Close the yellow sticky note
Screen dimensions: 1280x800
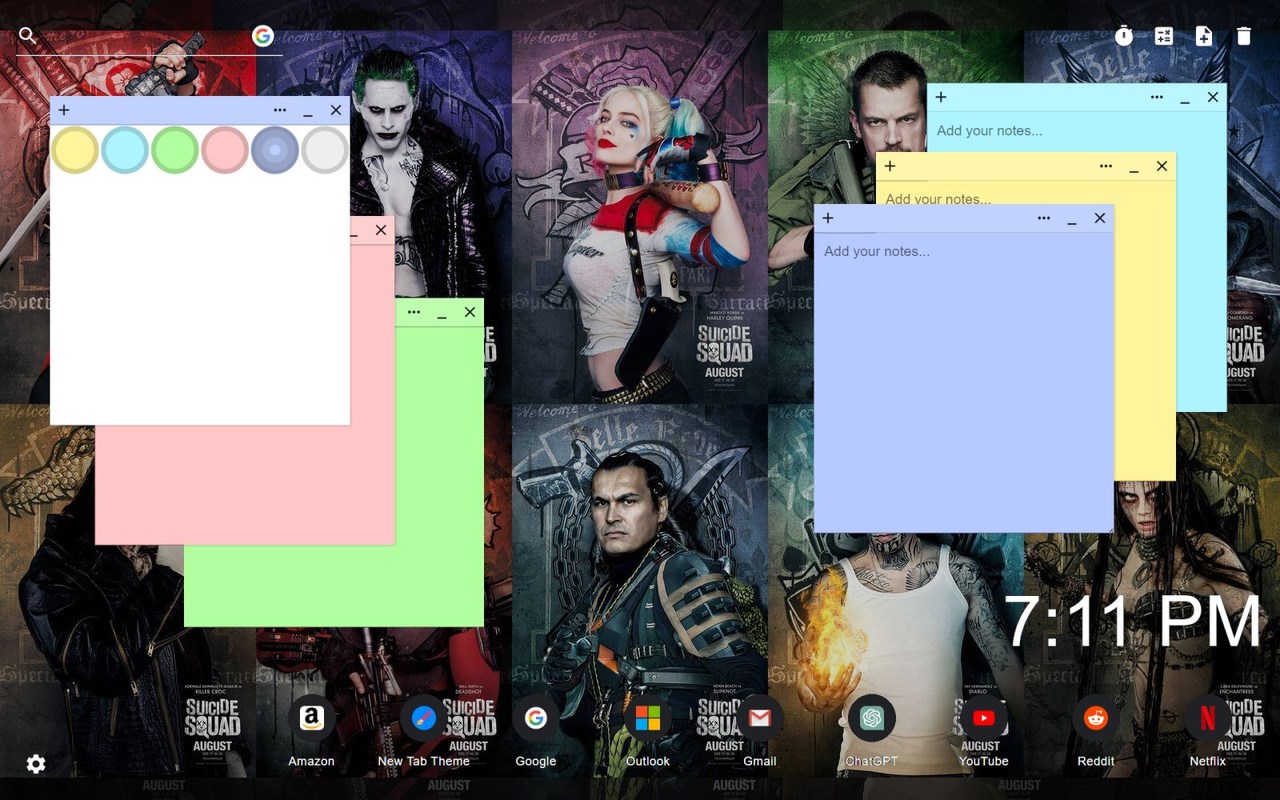[x=1162, y=166]
